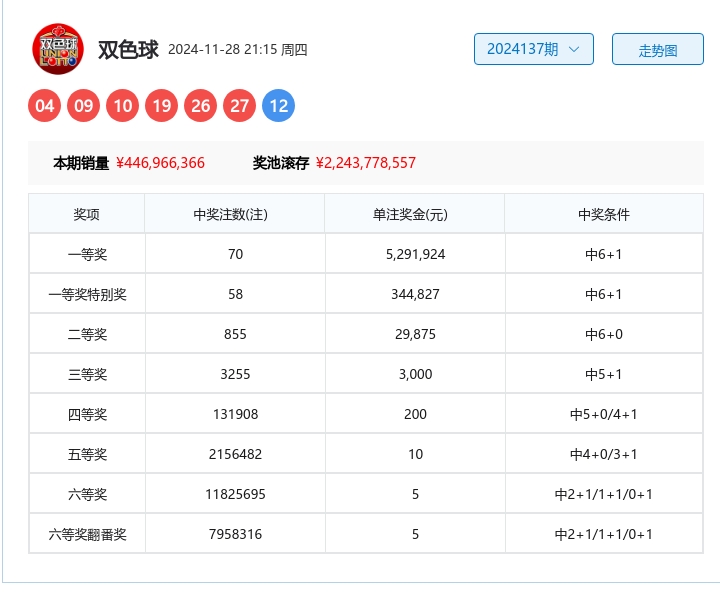
Task: Click first prize winner count 70
Action: point(236,254)
